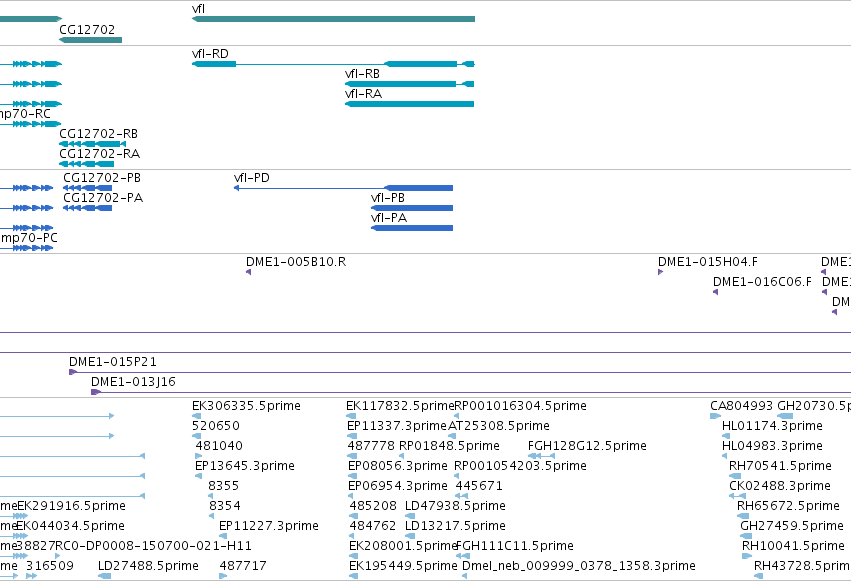
Task: Click the EK208001.5prime EST
Action: pos(354,556)
